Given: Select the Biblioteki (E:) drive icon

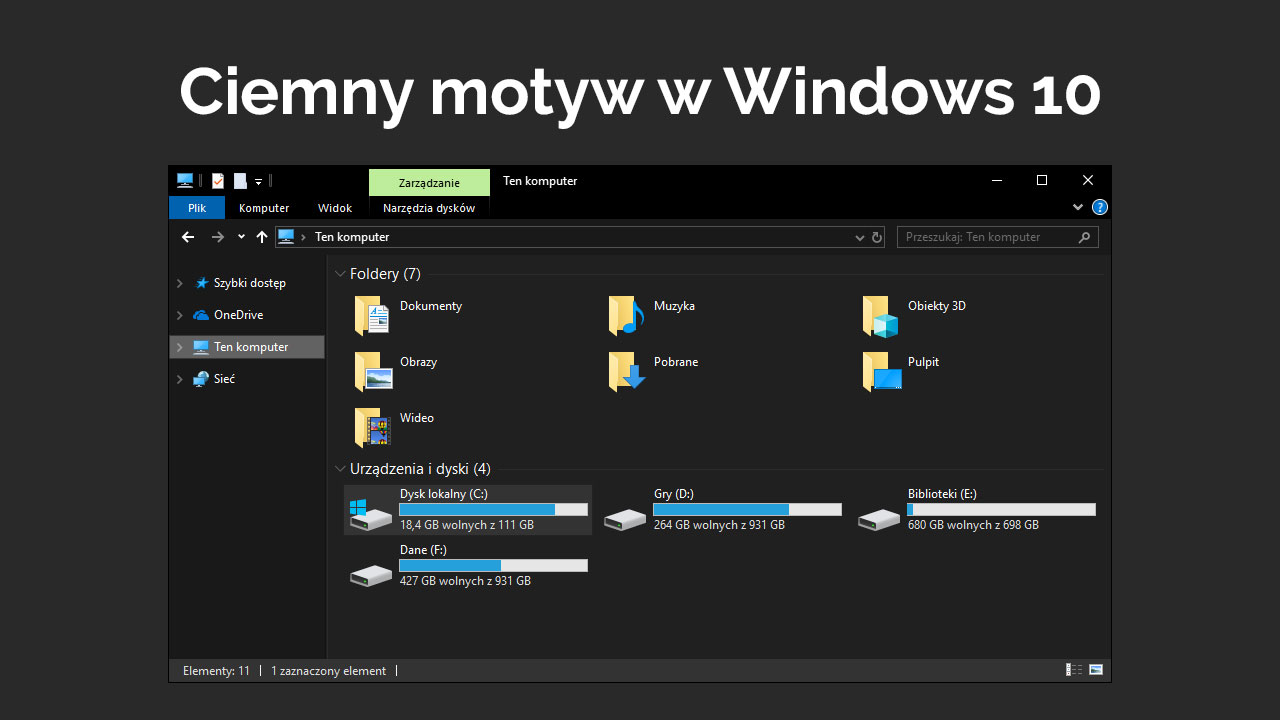Looking at the screenshot, I should tap(879, 519).
